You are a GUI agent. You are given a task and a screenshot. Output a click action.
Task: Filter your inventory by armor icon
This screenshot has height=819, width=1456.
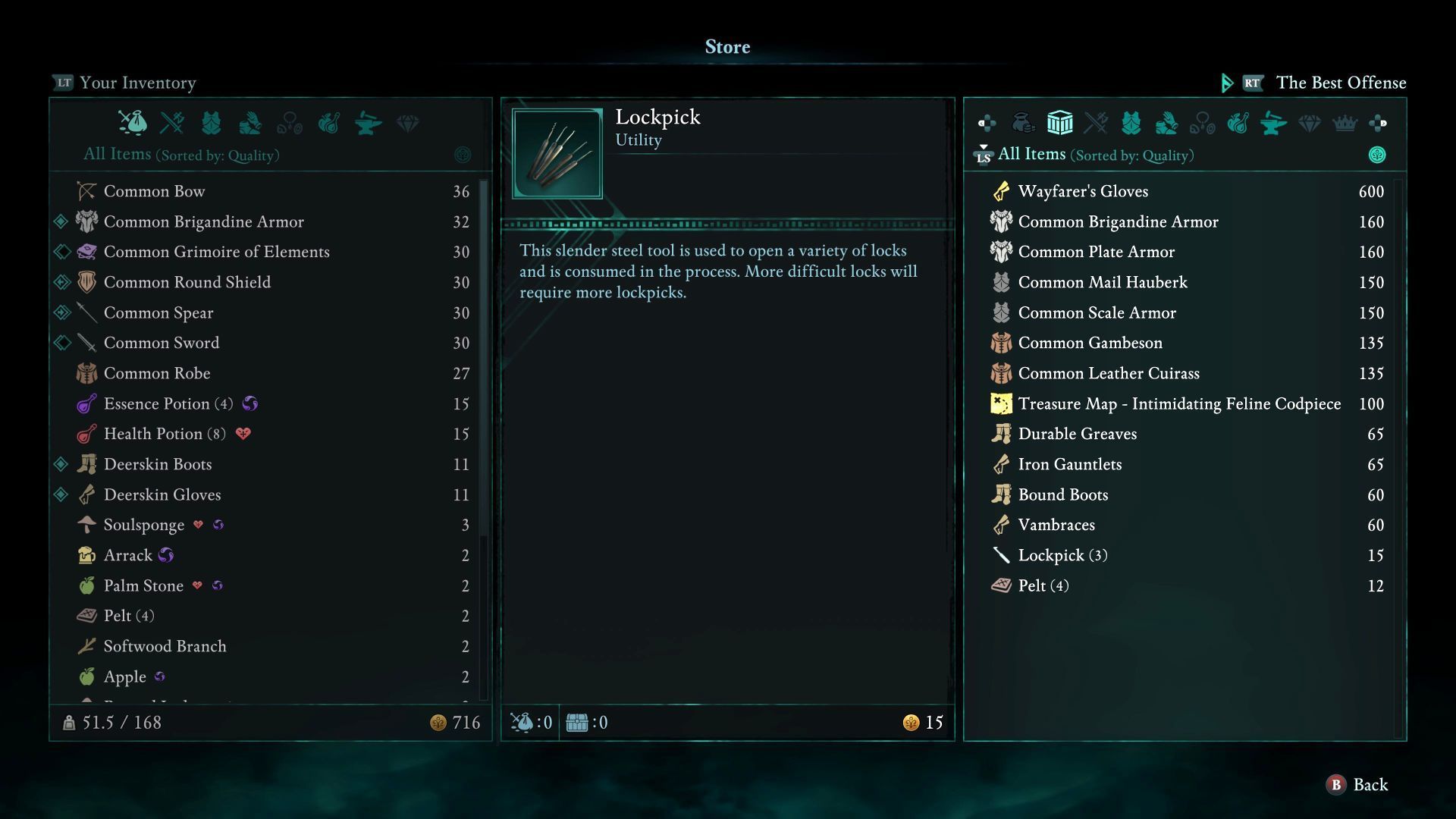click(211, 123)
